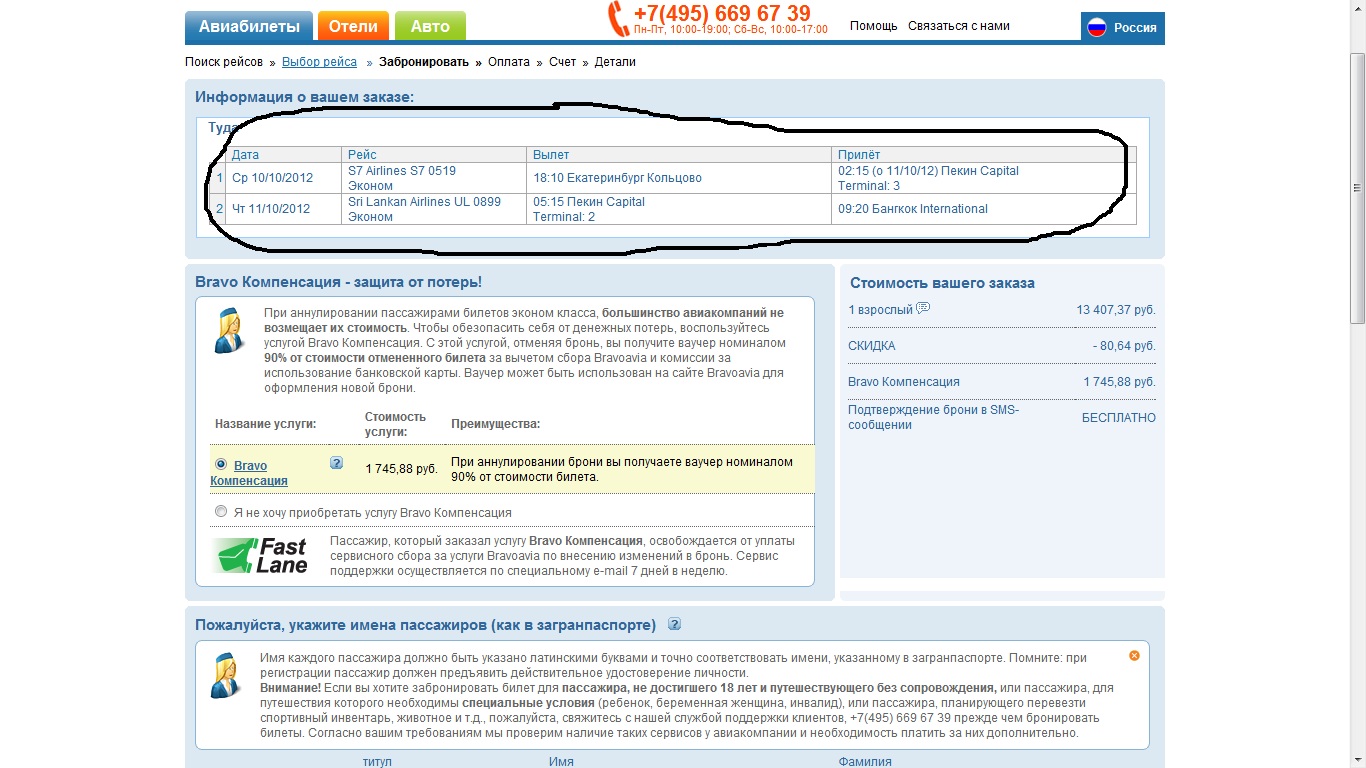Click the Fast Lane logo
Screen dimensions: 1366x768
click(x=261, y=556)
